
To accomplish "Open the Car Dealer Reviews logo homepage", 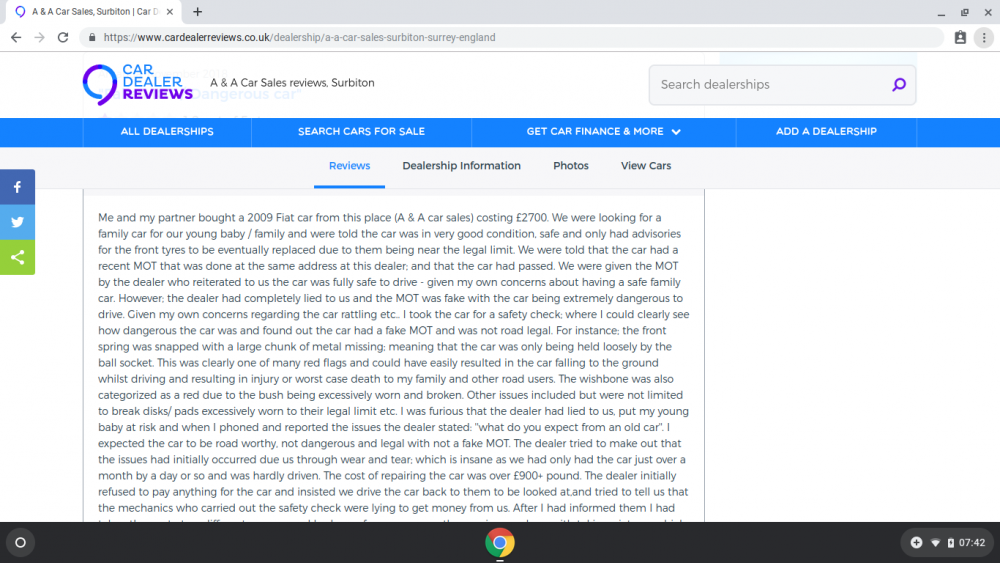I will coord(137,84).
